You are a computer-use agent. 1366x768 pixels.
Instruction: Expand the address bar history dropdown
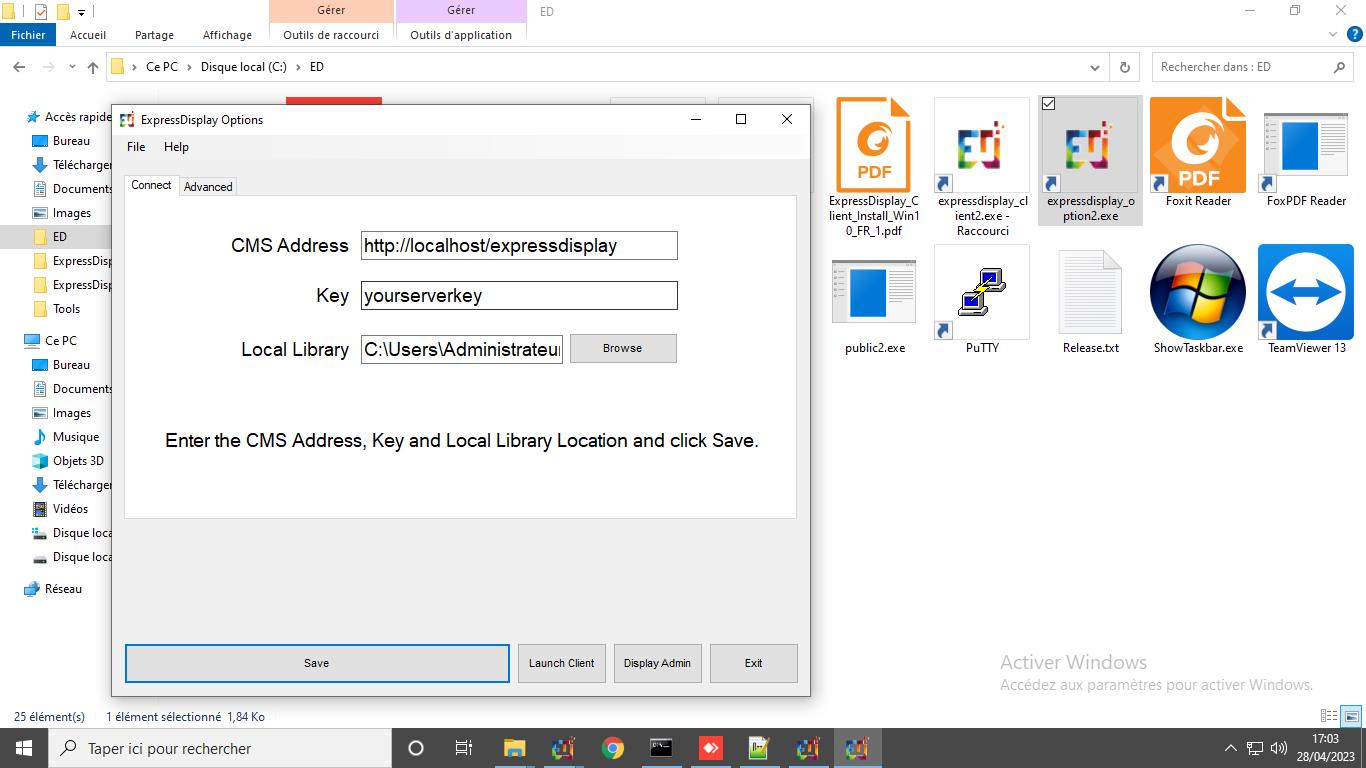[x=1095, y=67]
